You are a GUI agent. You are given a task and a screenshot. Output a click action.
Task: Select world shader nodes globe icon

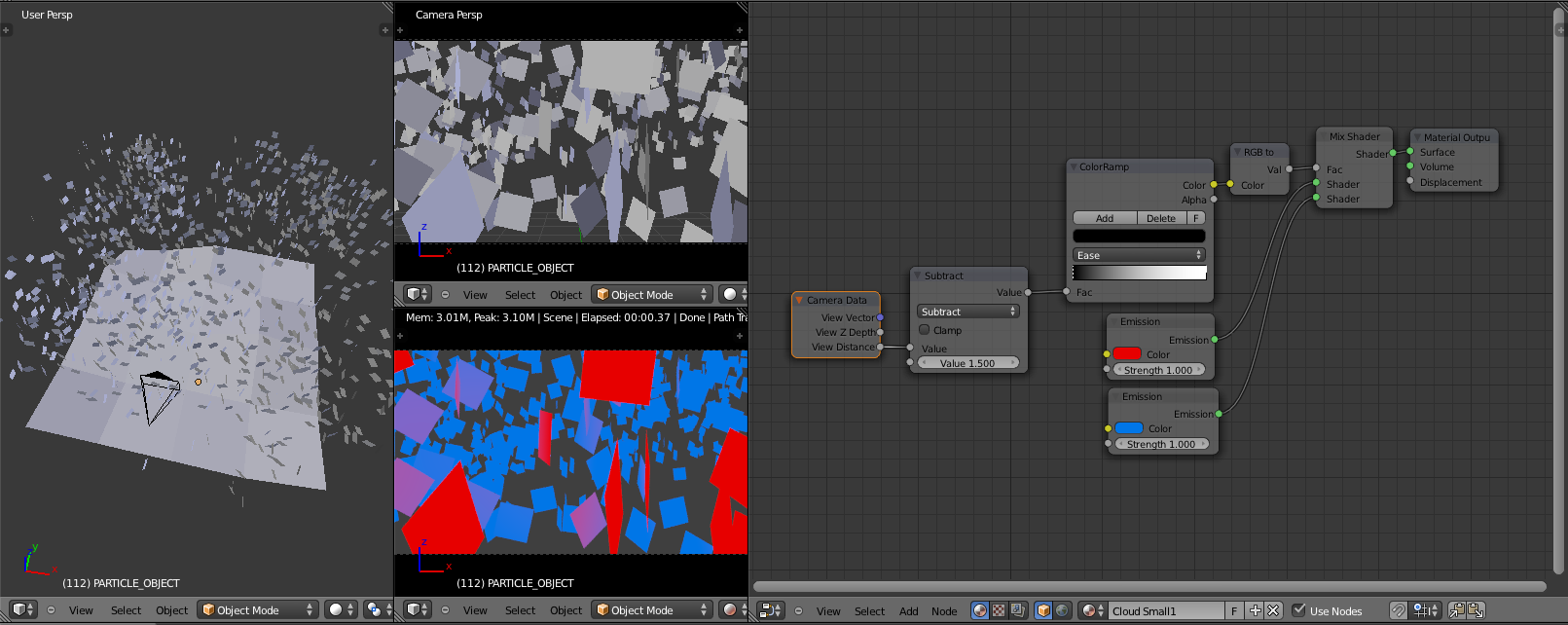(1062, 610)
